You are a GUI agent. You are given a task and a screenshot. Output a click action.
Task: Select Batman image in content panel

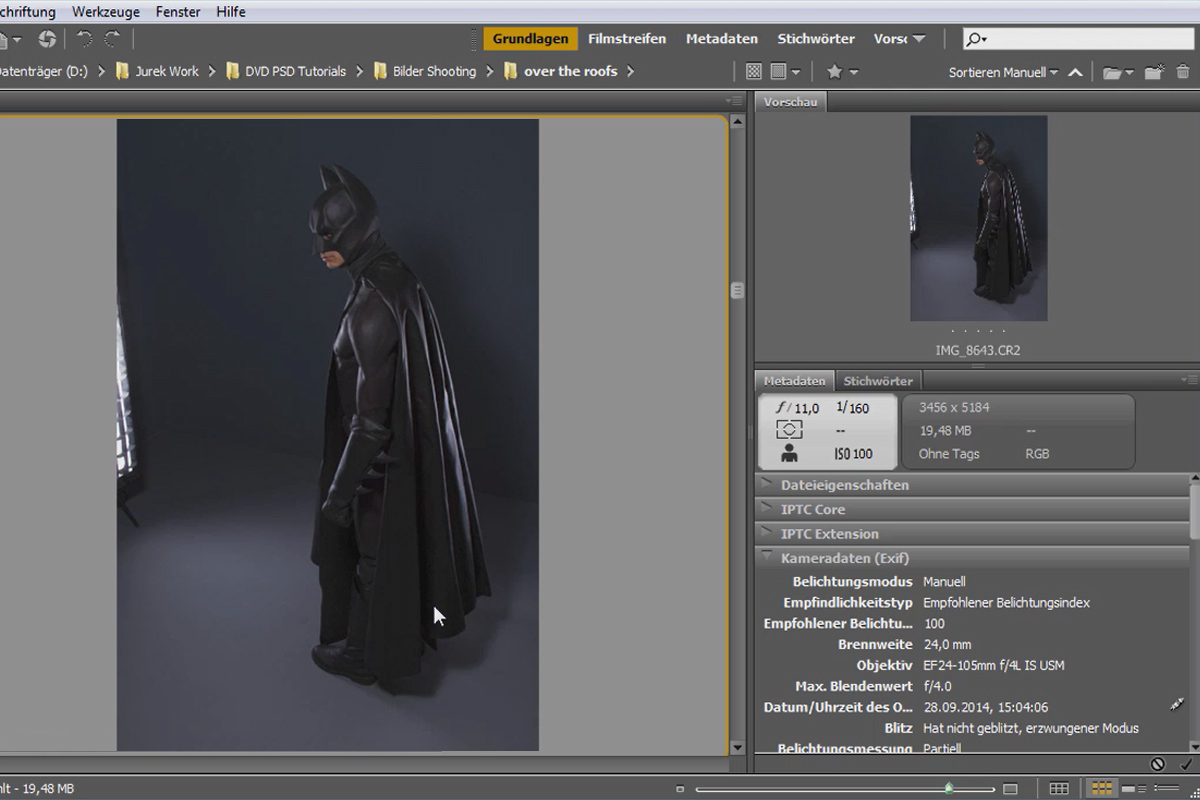[328, 435]
